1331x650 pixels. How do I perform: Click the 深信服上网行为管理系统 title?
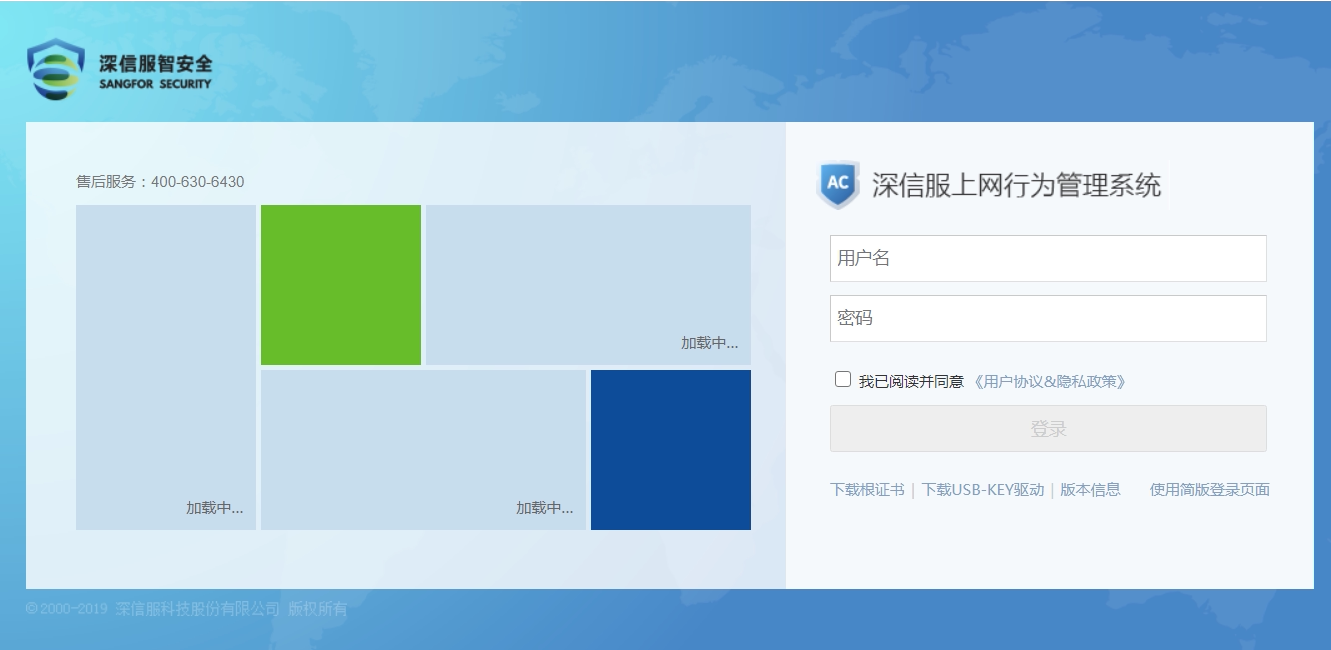coord(1016,185)
